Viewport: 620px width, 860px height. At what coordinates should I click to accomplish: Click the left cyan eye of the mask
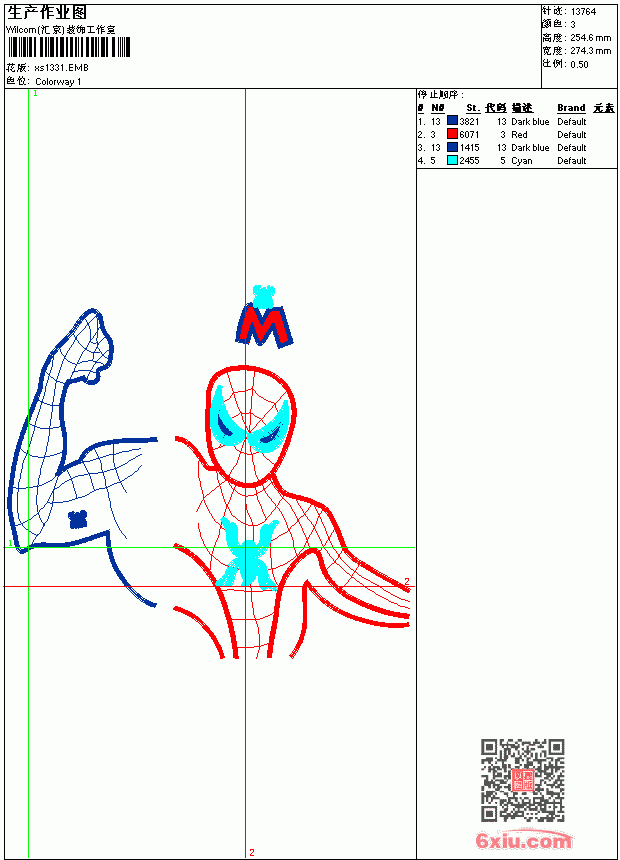[x=226, y=418]
